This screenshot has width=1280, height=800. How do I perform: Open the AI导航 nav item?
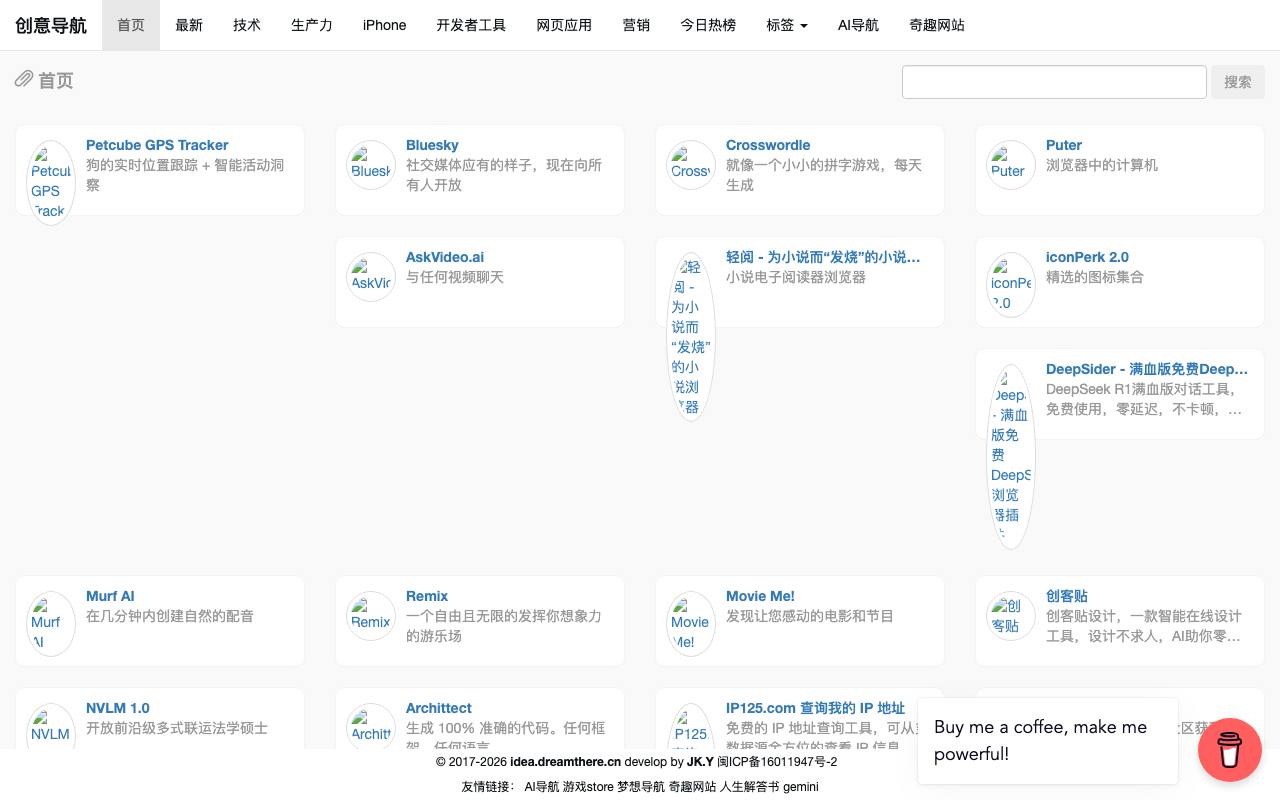point(858,25)
